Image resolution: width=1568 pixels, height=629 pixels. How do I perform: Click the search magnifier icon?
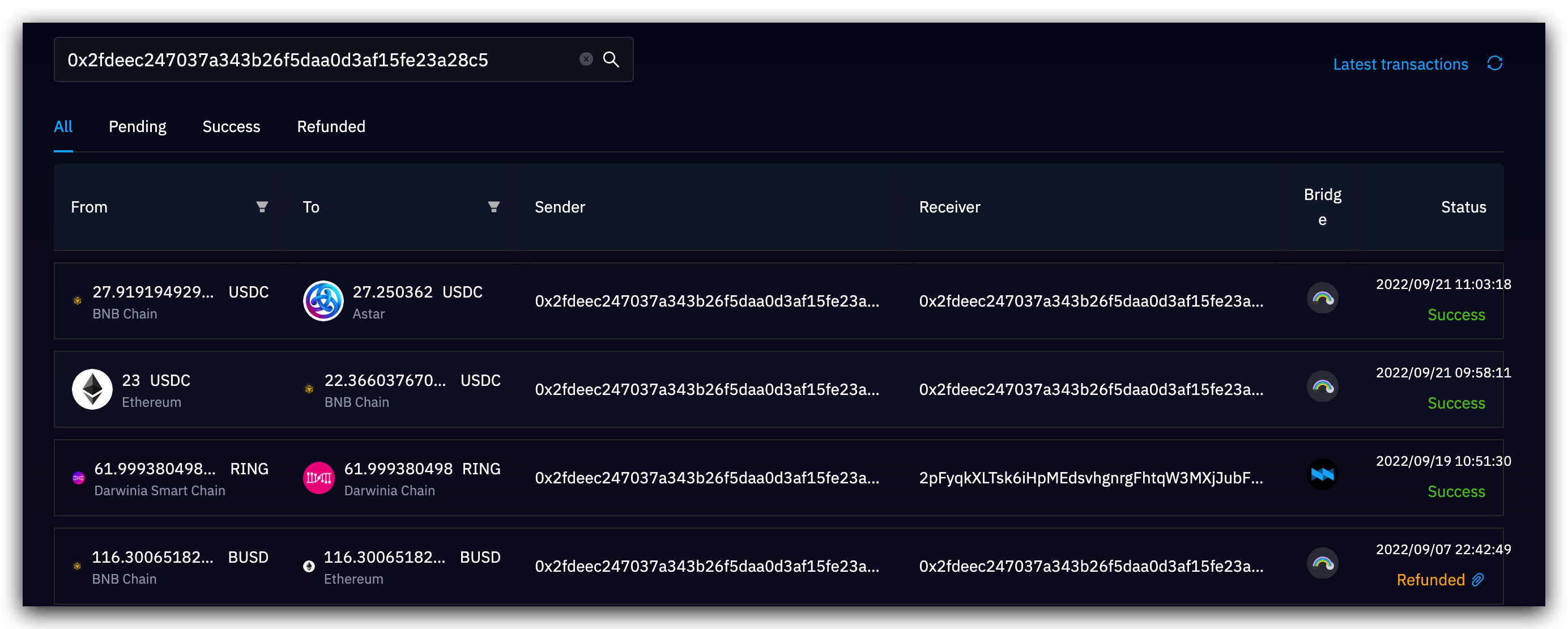point(611,59)
